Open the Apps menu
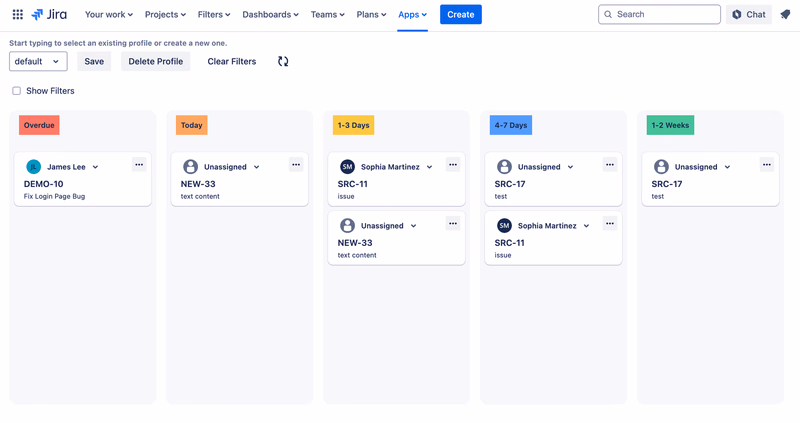800x423 pixels. [x=412, y=14]
